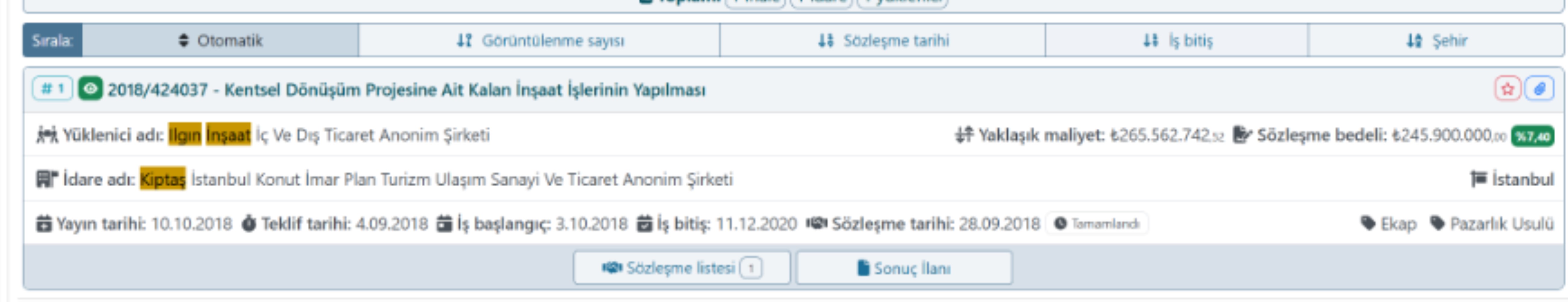Click Sözleşme bedeli value ₺245.900.000
This screenshot has width=1568, height=302.
(1449, 135)
